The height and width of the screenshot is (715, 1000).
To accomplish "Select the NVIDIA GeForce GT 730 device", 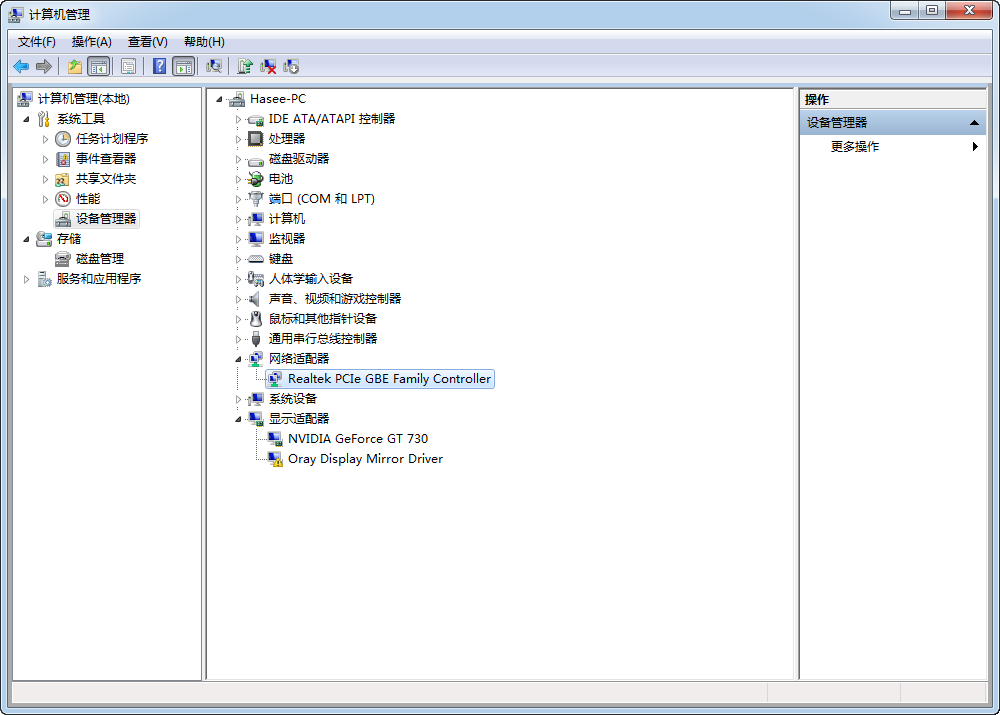I will click(357, 439).
